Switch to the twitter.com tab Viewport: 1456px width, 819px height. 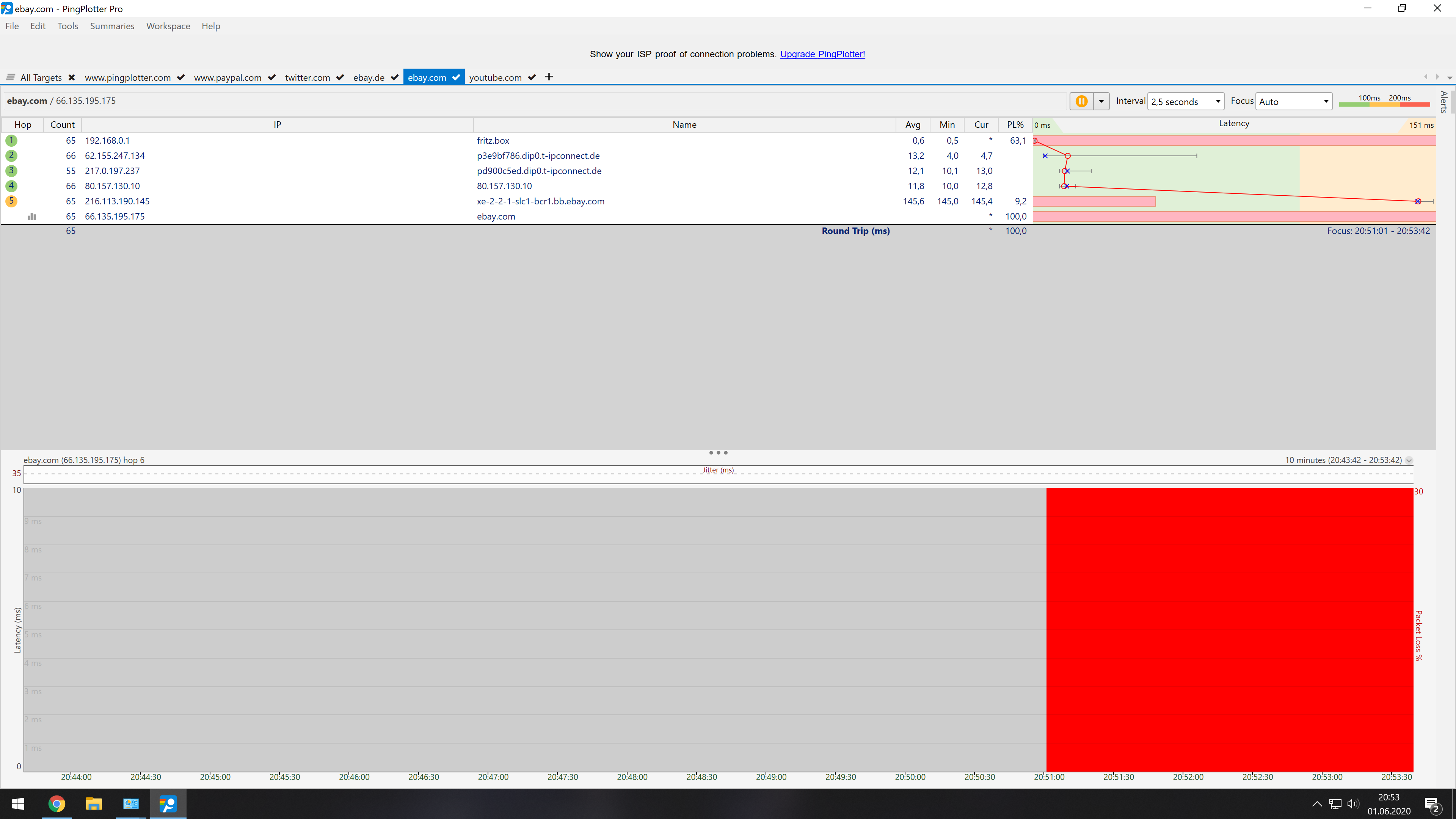[x=308, y=77]
